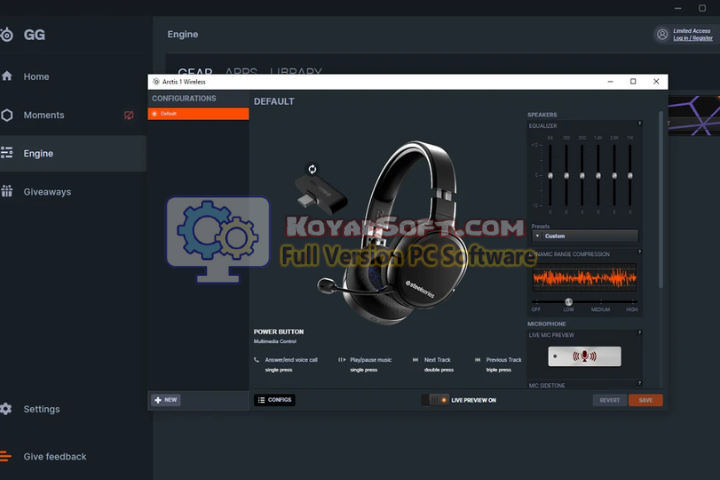Click the third equalizer band slider knob
The height and width of the screenshot is (480, 720).
[582, 175]
